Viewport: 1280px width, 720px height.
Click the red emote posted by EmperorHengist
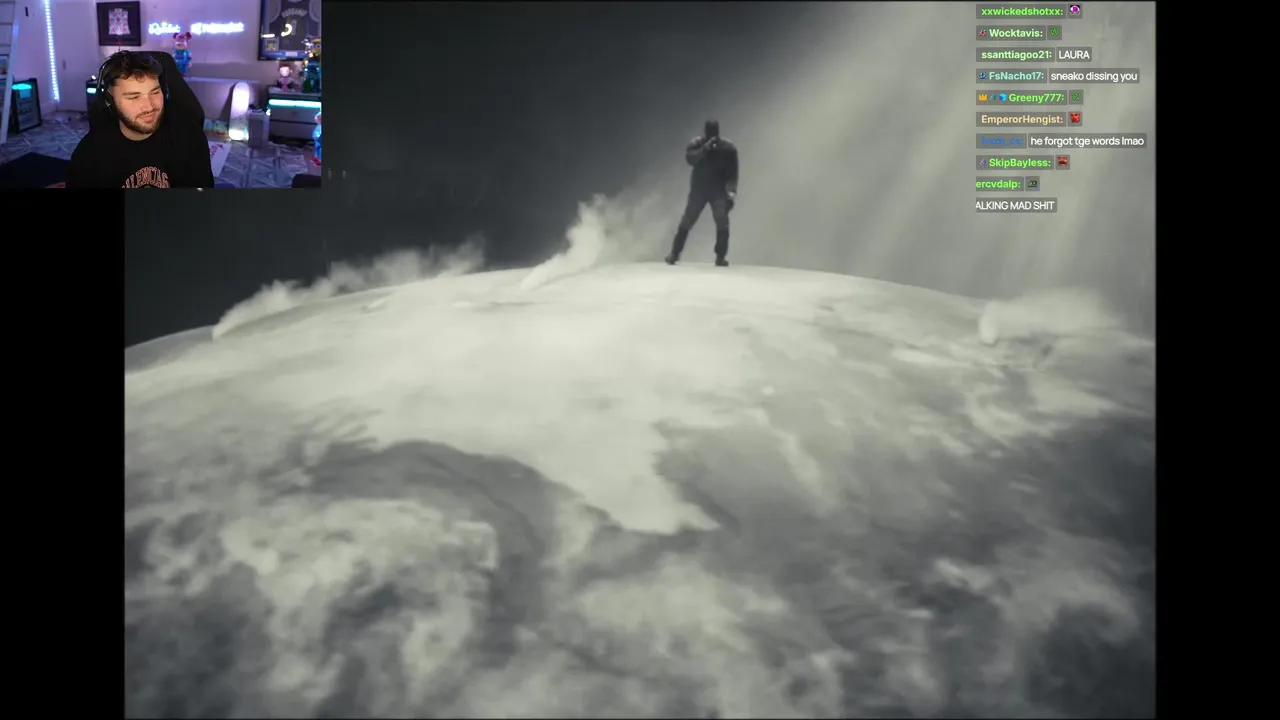click(x=1075, y=119)
